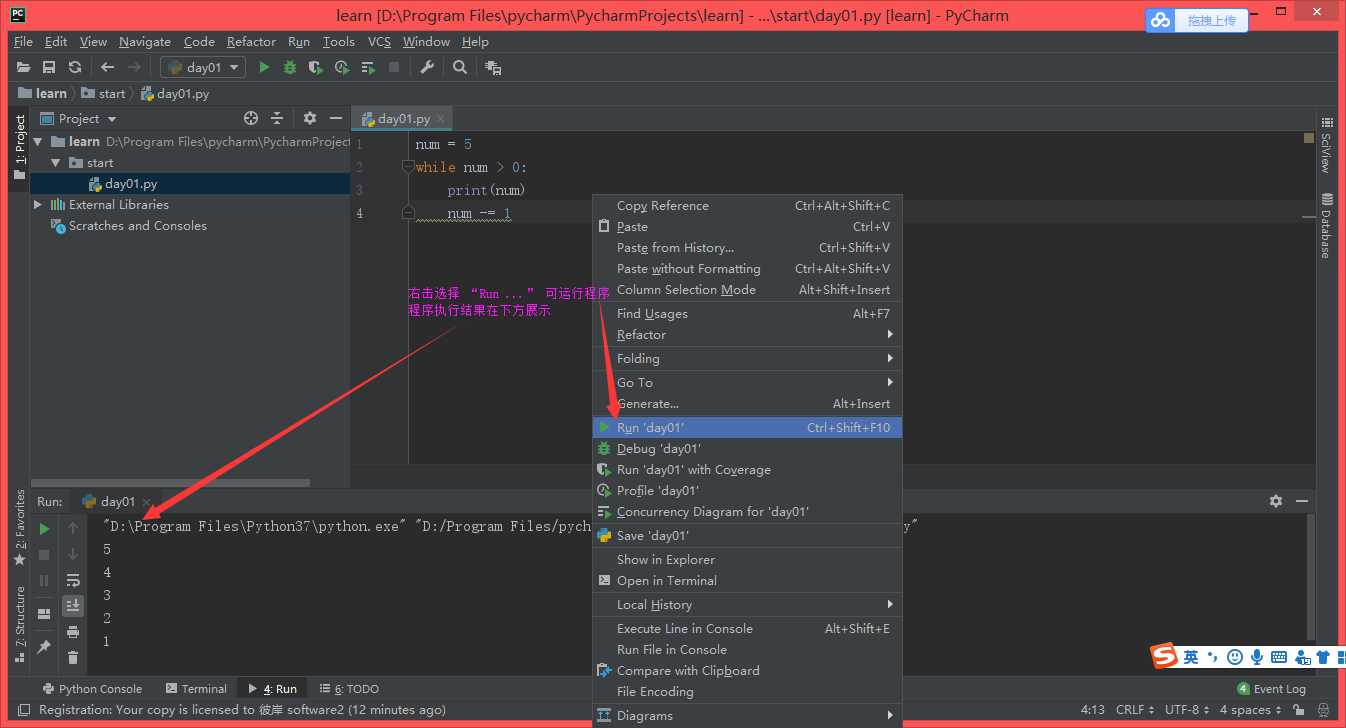Click the learn breadcrumb in the navigation bar
The width and height of the screenshot is (1346, 728).
pyautogui.click(x=42, y=94)
